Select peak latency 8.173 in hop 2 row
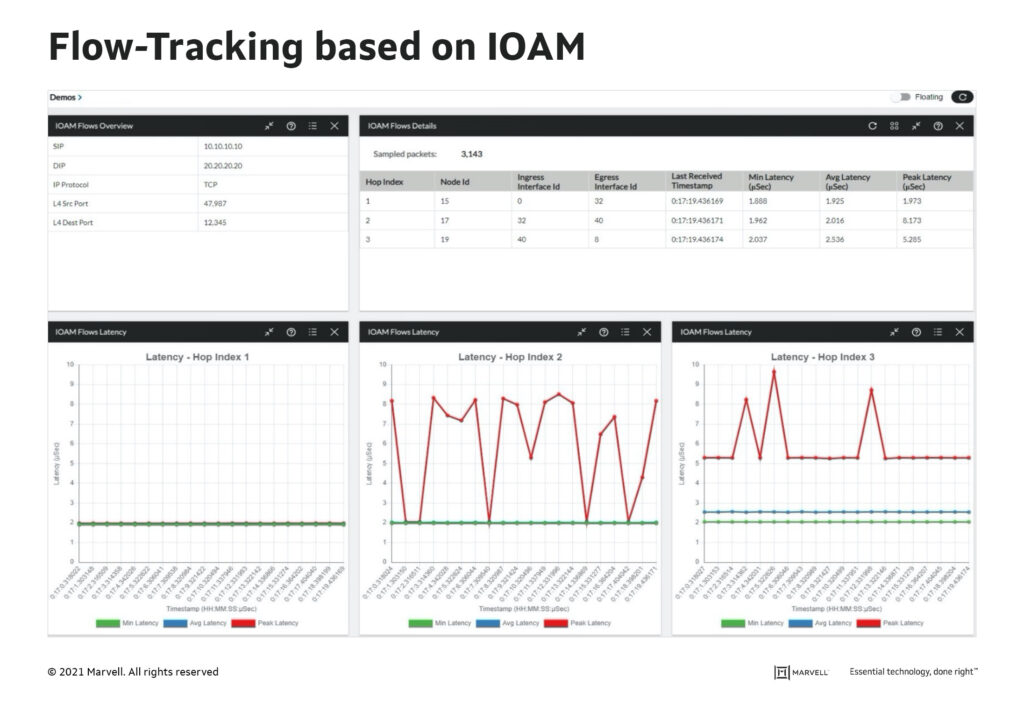Image resolution: width=1024 pixels, height=704 pixels. pos(912,221)
